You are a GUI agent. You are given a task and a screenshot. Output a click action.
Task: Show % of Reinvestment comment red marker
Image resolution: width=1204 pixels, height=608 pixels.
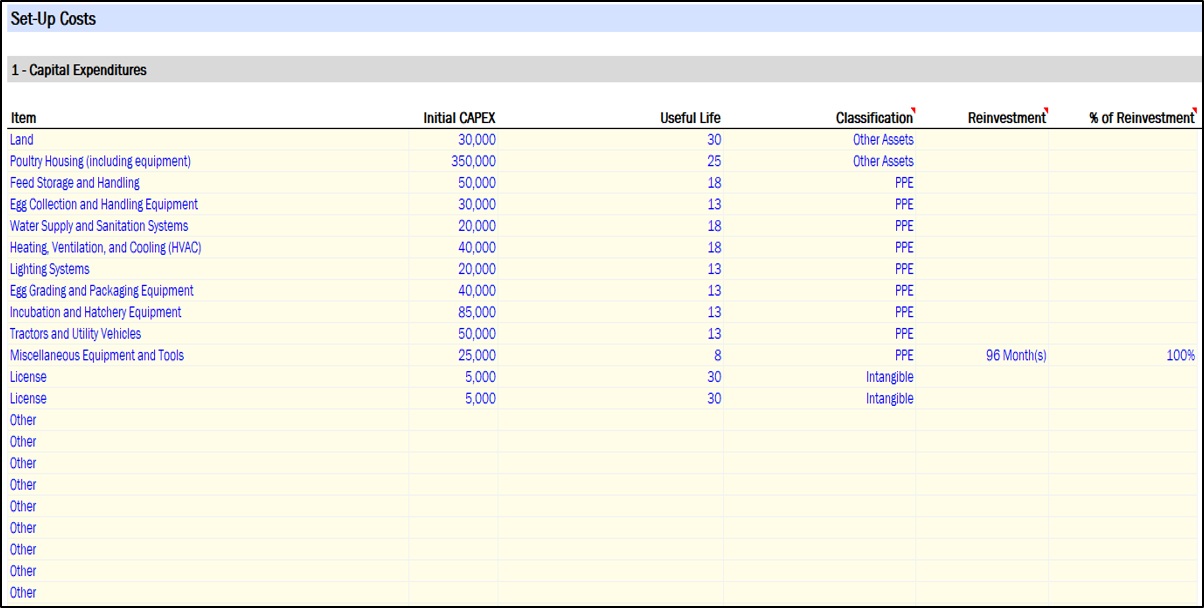point(1195,110)
